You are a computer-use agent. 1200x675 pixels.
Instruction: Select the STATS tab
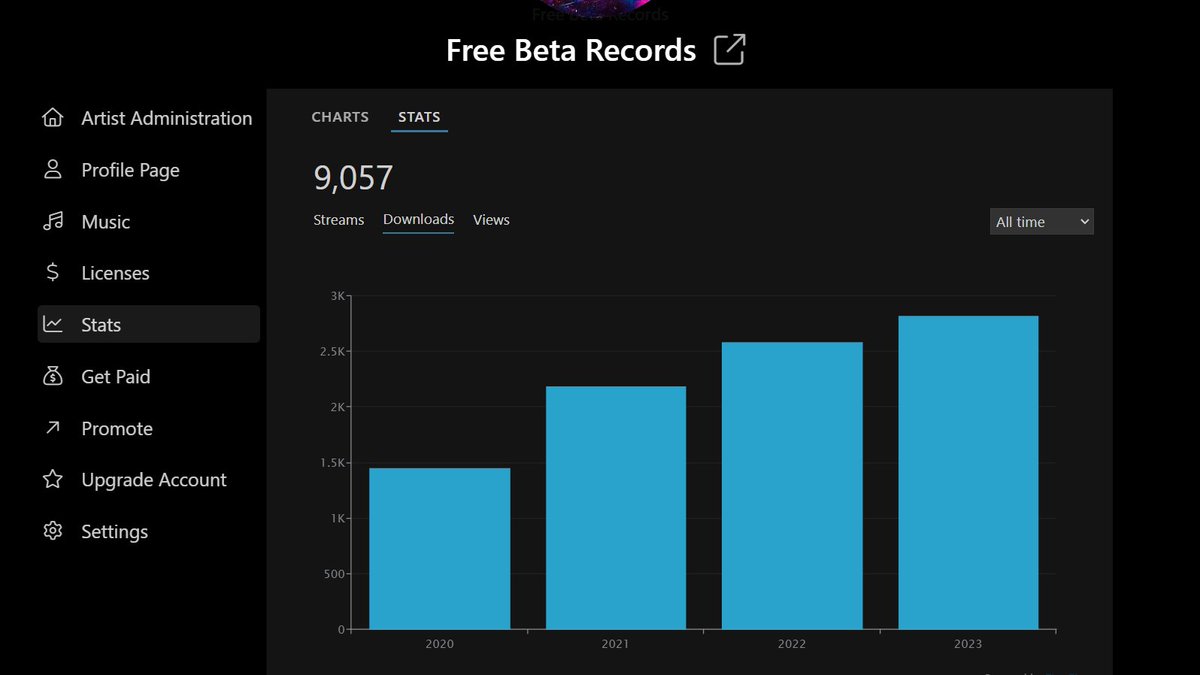point(418,116)
